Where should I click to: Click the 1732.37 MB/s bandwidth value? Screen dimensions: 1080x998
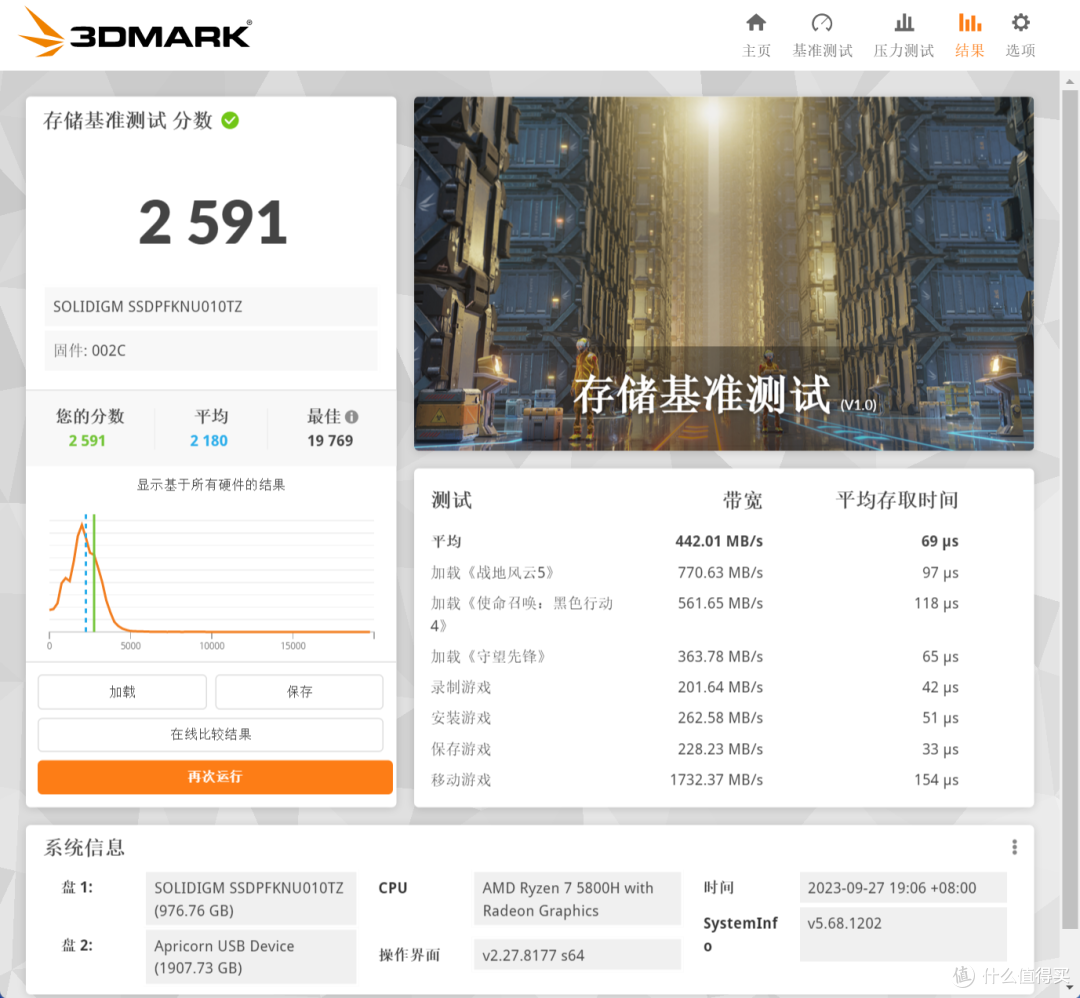coord(716,780)
